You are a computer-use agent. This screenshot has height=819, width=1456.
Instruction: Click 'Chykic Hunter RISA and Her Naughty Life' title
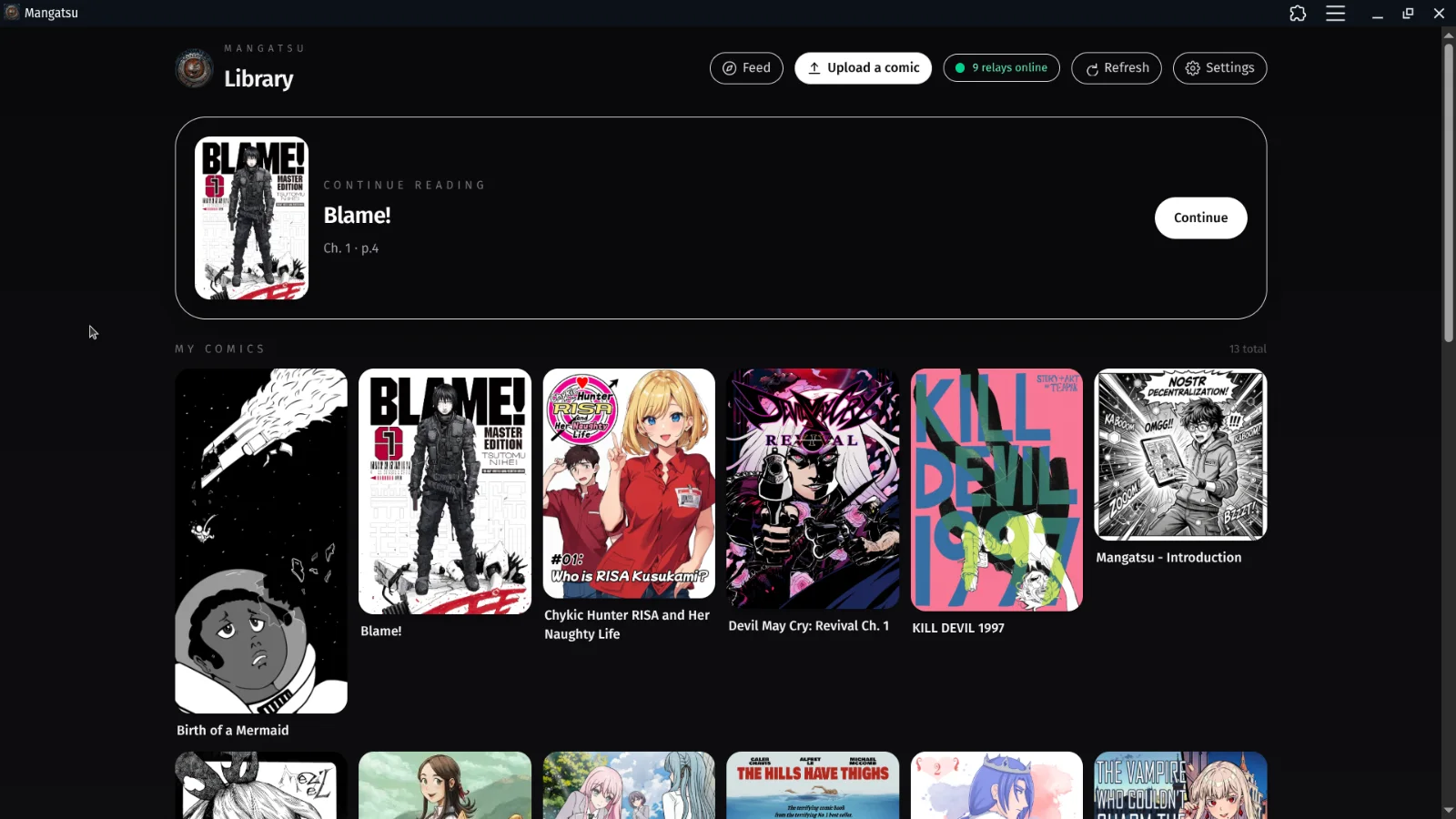pyautogui.click(x=627, y=625)
